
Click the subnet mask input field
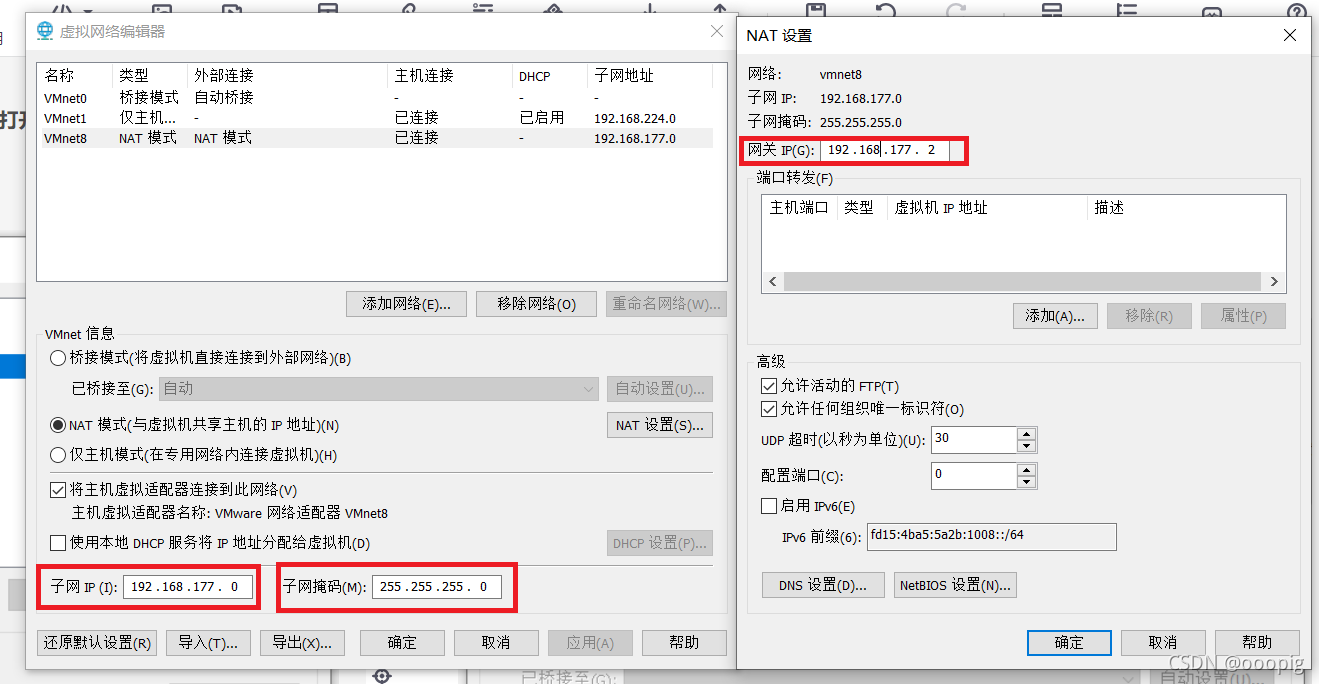point(437,587)
